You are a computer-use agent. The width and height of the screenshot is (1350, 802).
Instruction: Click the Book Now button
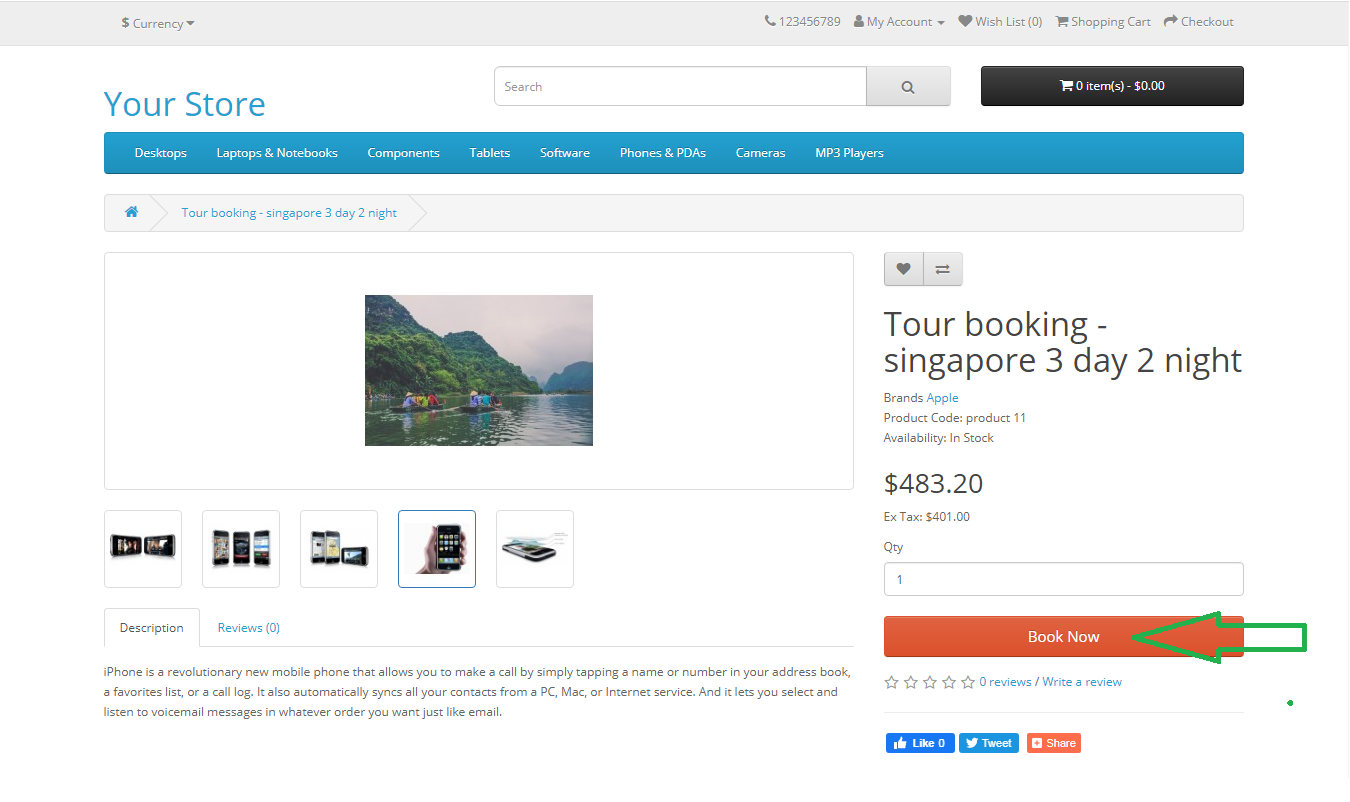tap(1064, 637)
